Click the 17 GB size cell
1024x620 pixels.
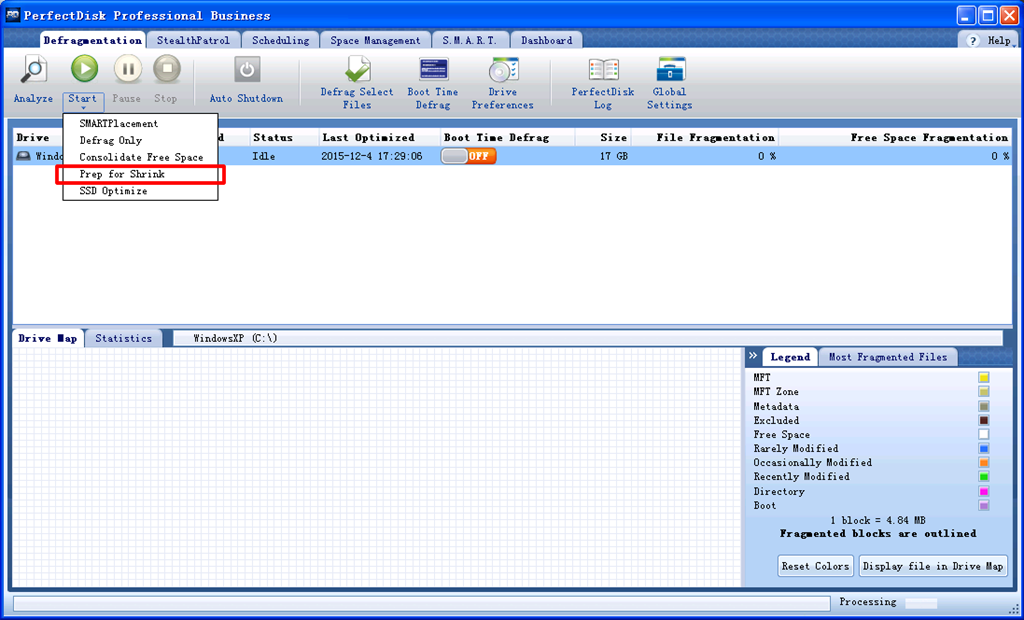(614, 157)
